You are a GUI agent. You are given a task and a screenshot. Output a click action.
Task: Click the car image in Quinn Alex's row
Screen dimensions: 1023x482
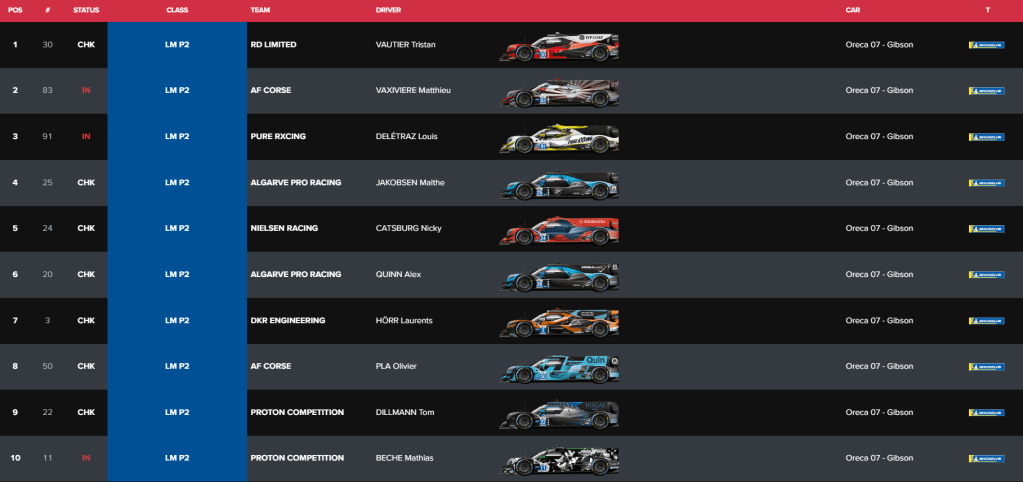pyautogui.click(x=559, y=277)
